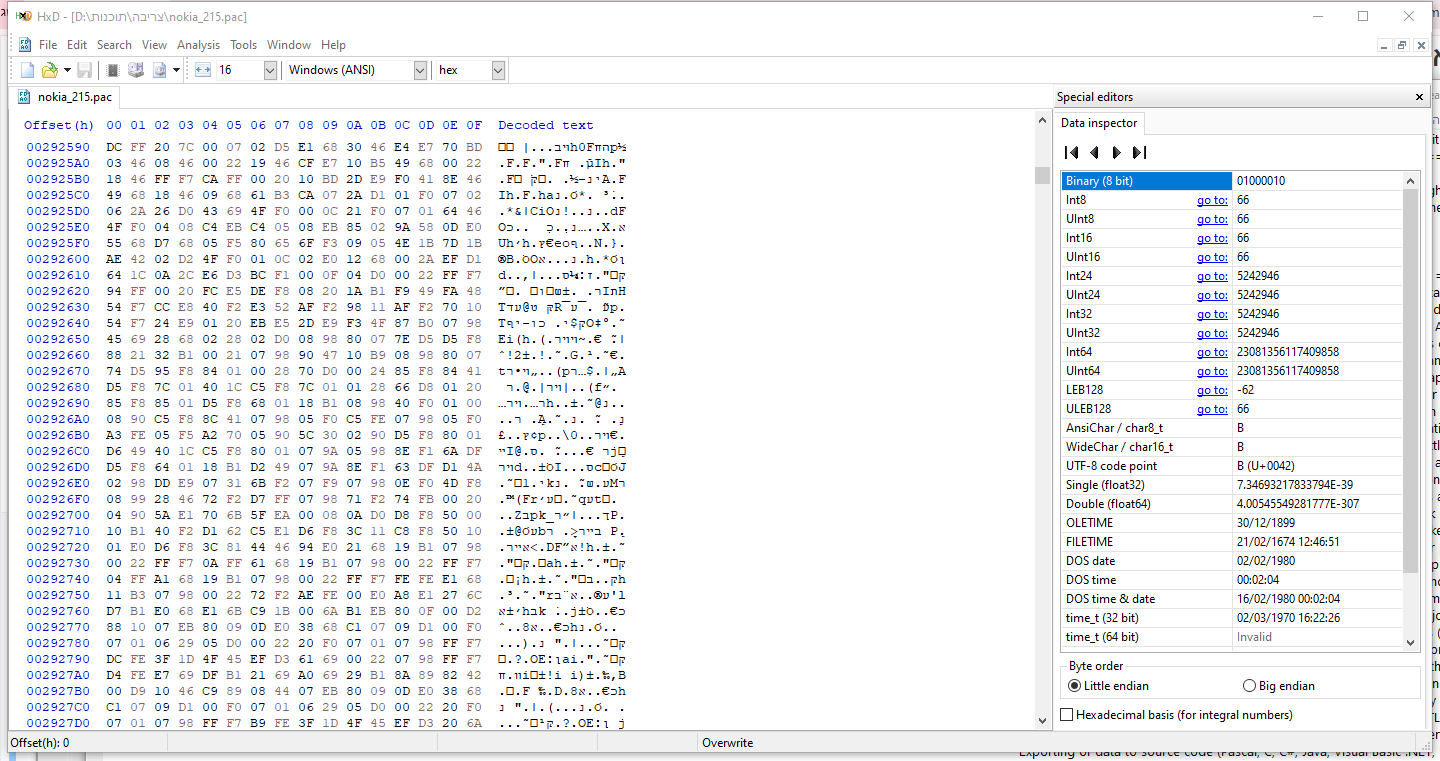
Task: Click the Open file folder icon
Action: point(49,70)
